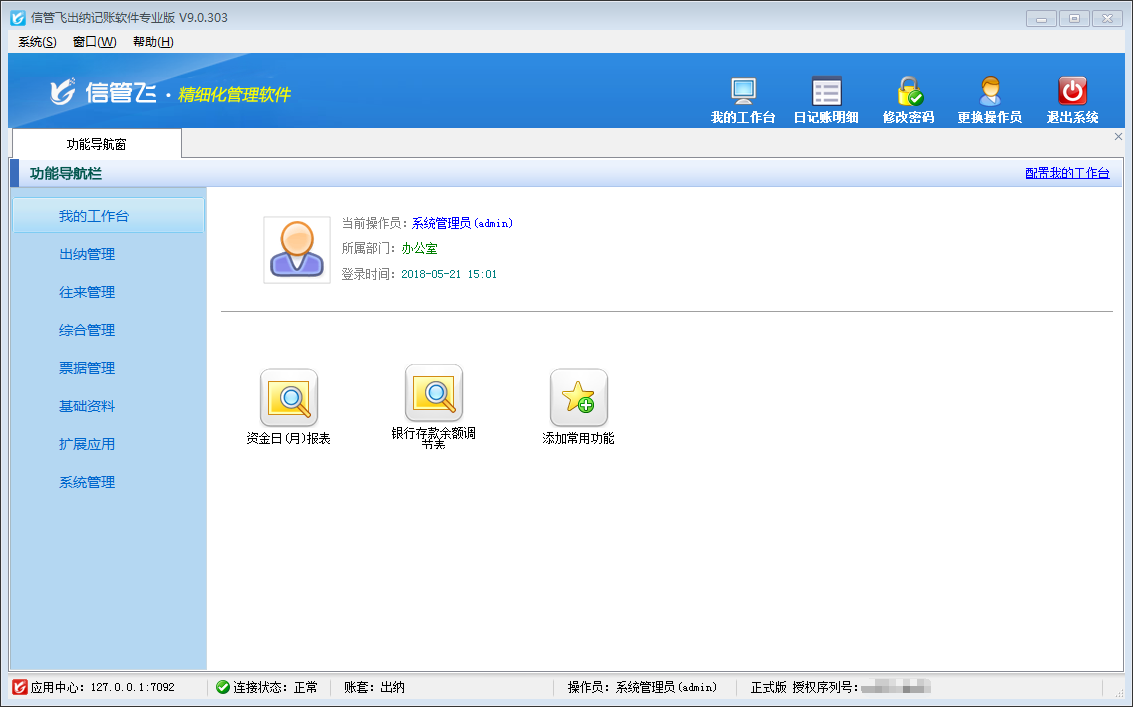Open 资金日(月)报表 shortcut icon
This screenshot has height=707, width=1133.
point(288,398)
